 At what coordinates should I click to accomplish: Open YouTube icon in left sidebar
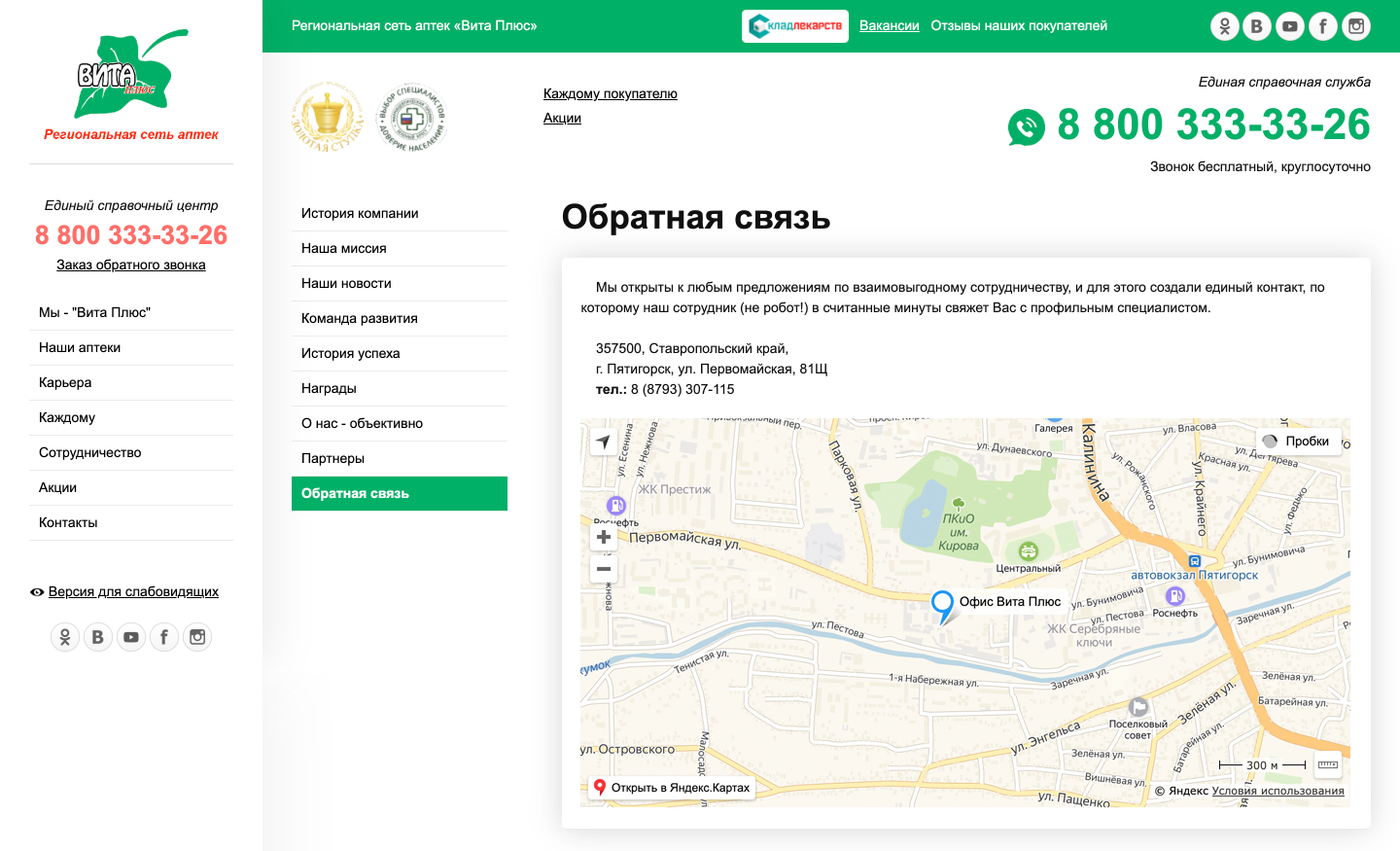[131, 637]
